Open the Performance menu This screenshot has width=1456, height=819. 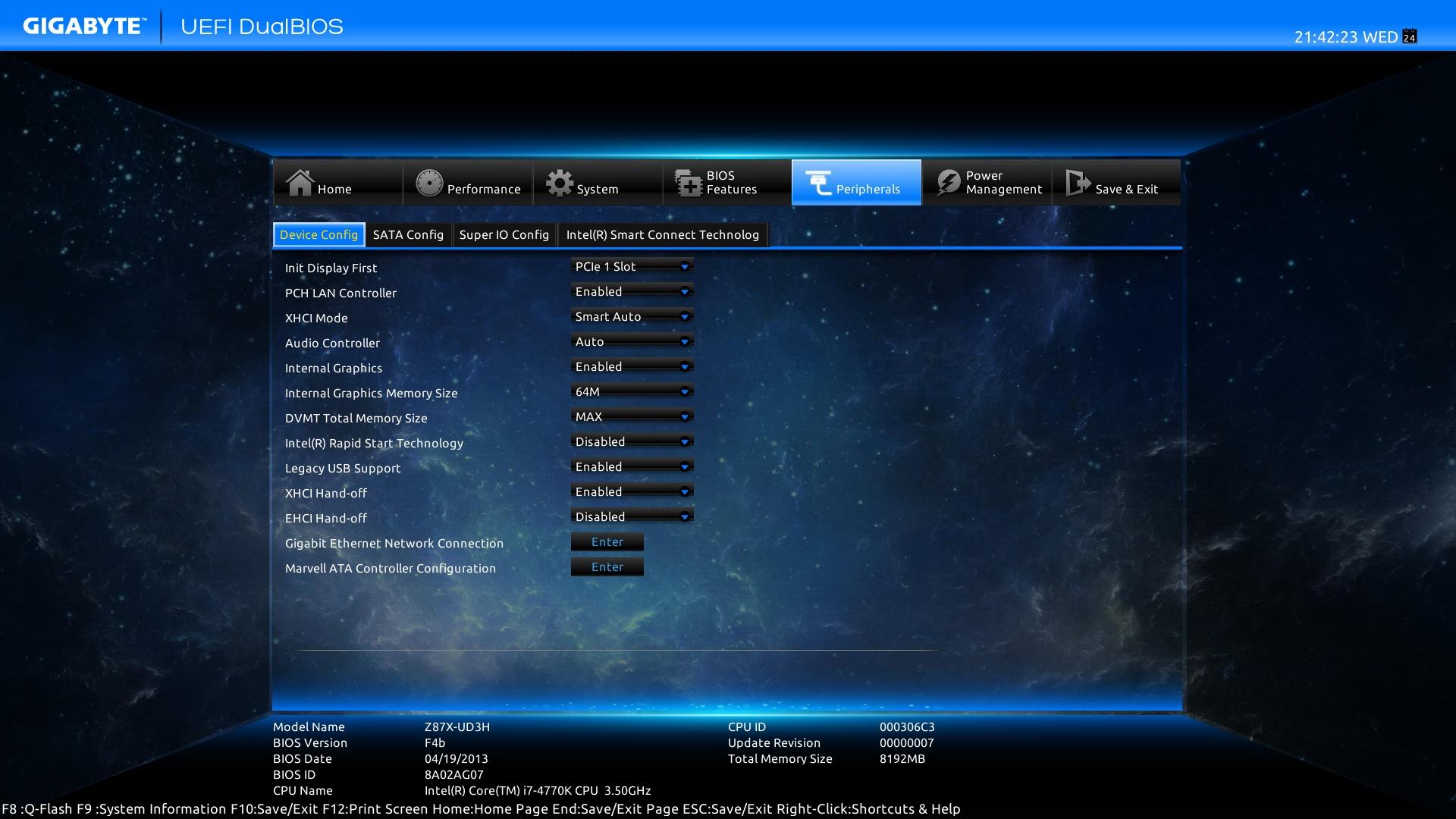pos(468,183)
